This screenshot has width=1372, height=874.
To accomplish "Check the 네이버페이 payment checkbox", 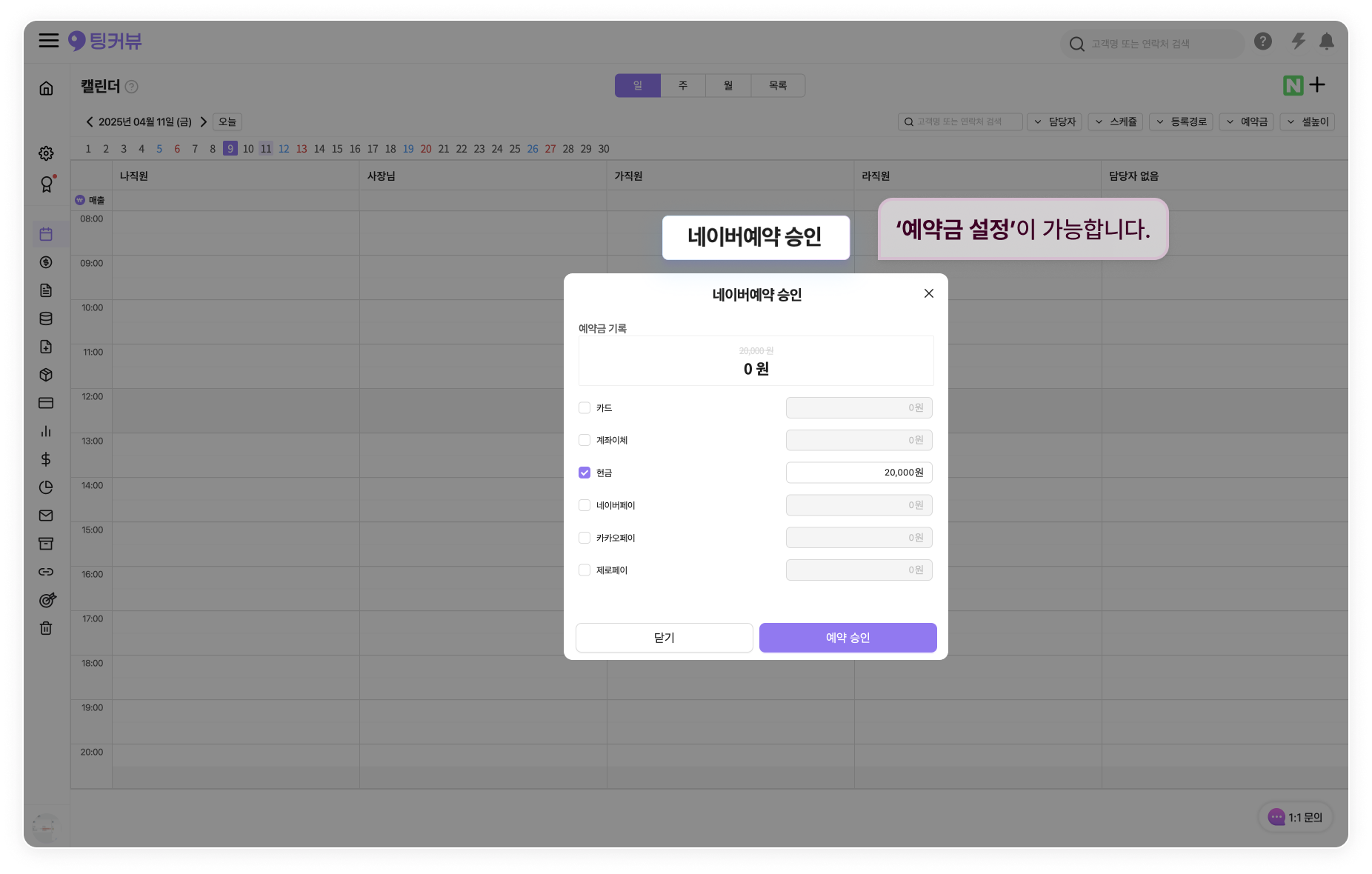I will [x=585, y=505].
